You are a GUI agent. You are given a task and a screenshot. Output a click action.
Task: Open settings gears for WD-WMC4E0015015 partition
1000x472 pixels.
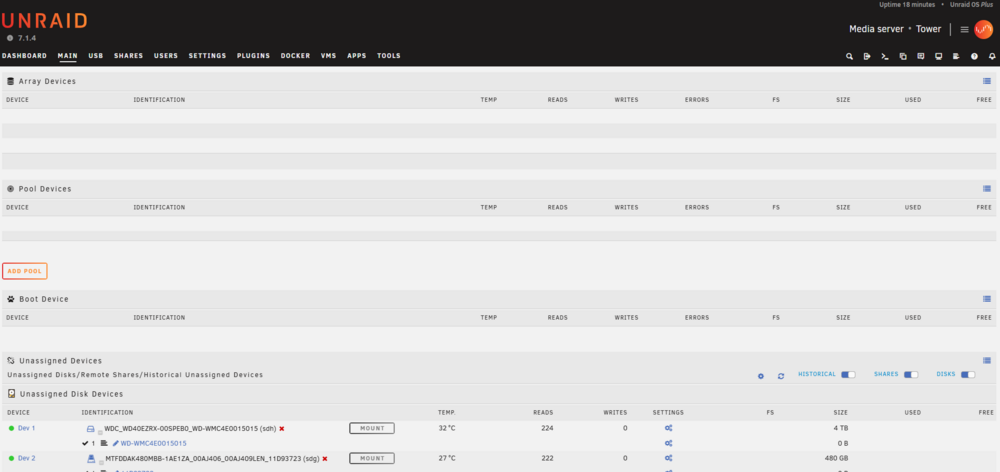tap(668, 443)
